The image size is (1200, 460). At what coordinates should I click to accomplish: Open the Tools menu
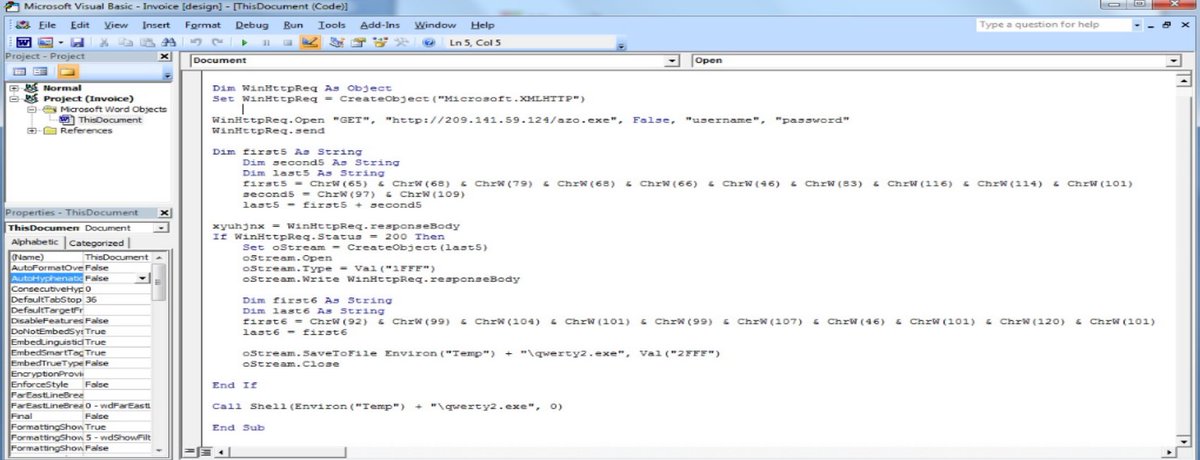pos(331,24)
